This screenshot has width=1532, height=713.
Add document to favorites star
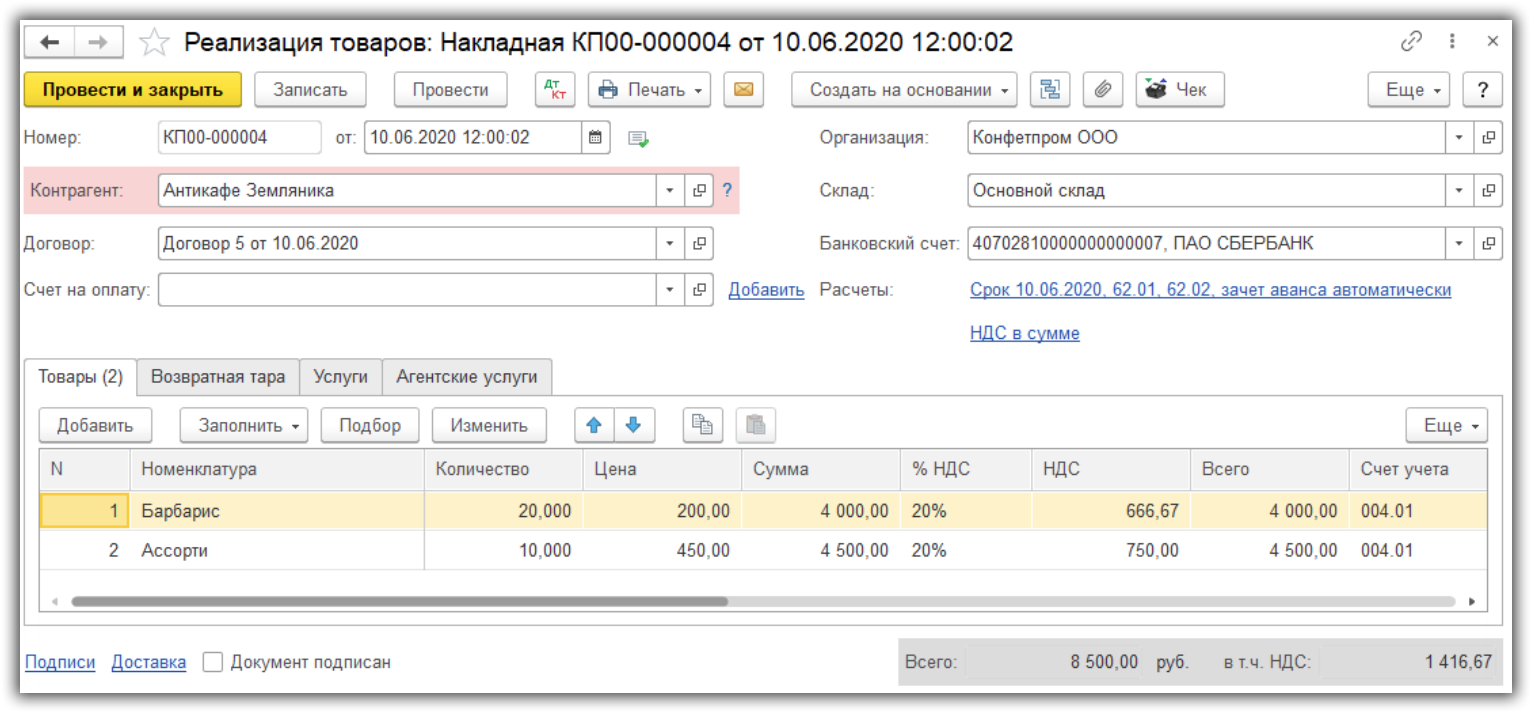[153, 42]
